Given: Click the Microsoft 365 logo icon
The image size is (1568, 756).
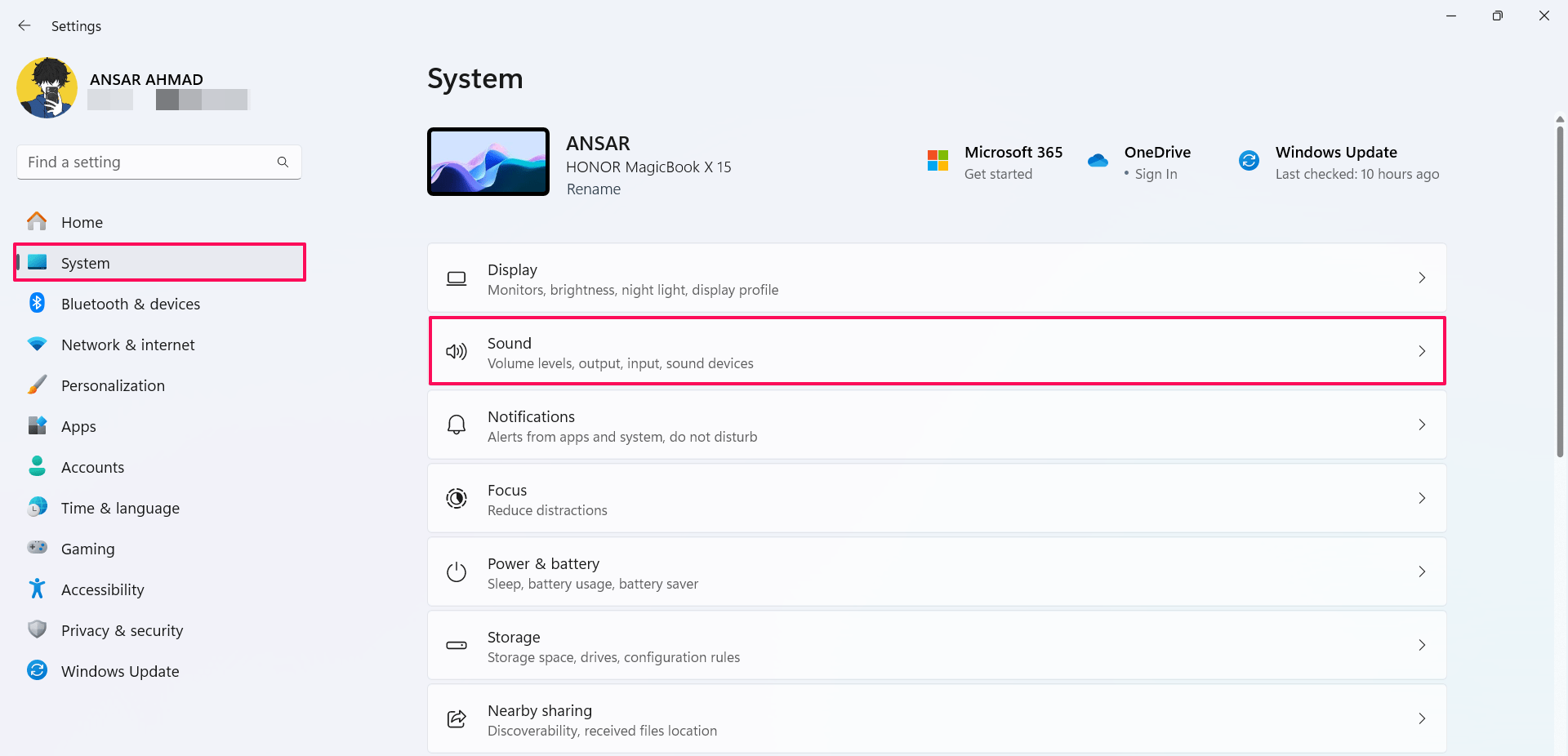Looking at the screenshot, I should click(x=938, y=160).
